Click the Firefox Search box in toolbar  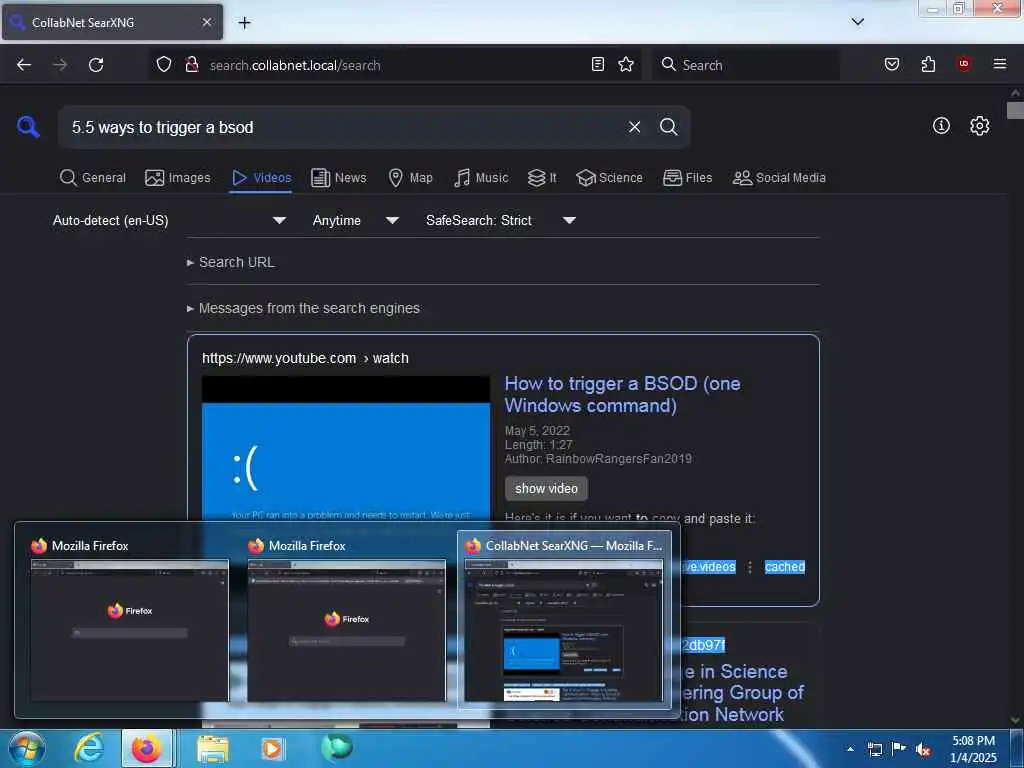[746, 65]
